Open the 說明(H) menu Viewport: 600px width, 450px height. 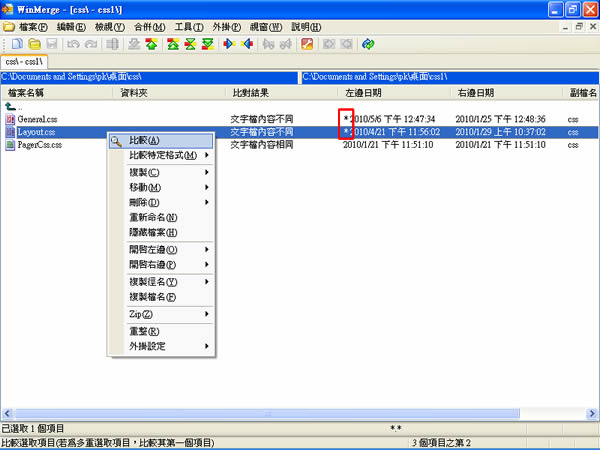point(306,27)
